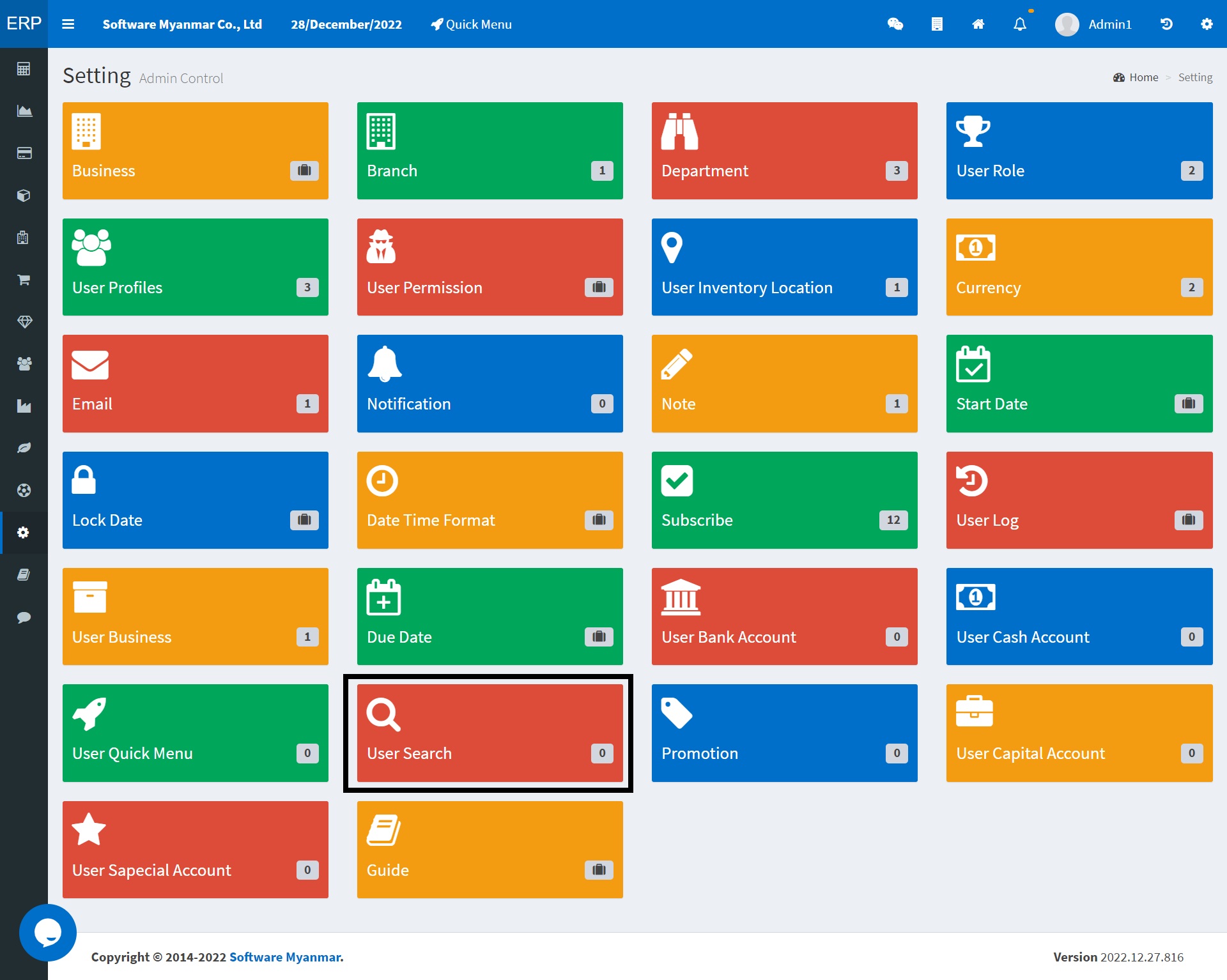1227x980 pixels.
Task: Open the chat messages icon in header
Action: [895, 24]
